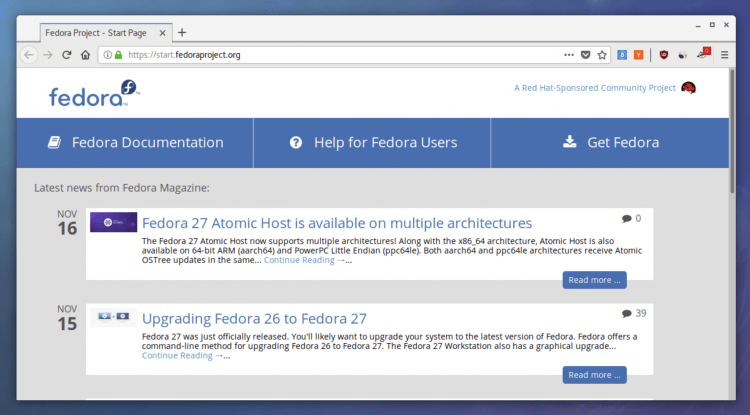Click the NOV 16 date label
Image resolution: width=750 pixels, height=415 pixels.
67,223
